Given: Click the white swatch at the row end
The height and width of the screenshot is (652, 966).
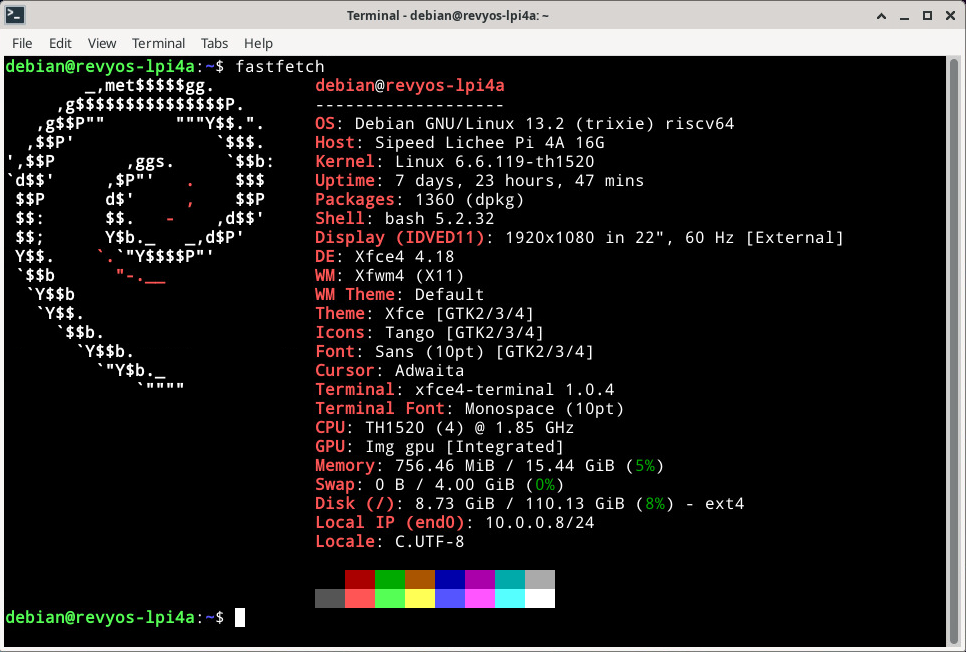Looking at the screenshot, I should (x=538, y=597).
